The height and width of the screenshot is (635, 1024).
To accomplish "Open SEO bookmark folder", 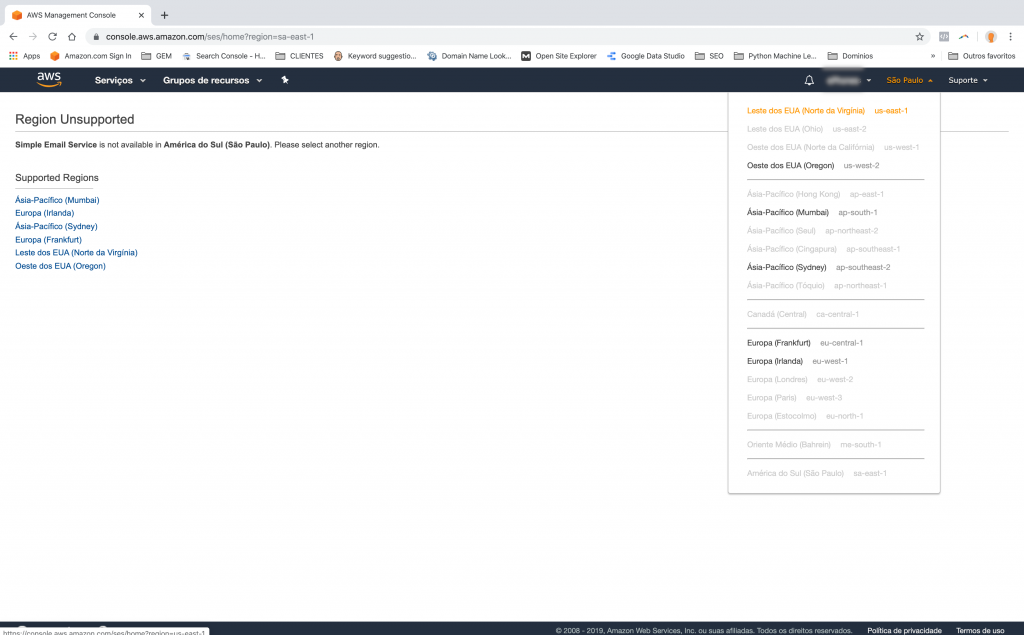I will click(x=709, y=56).
